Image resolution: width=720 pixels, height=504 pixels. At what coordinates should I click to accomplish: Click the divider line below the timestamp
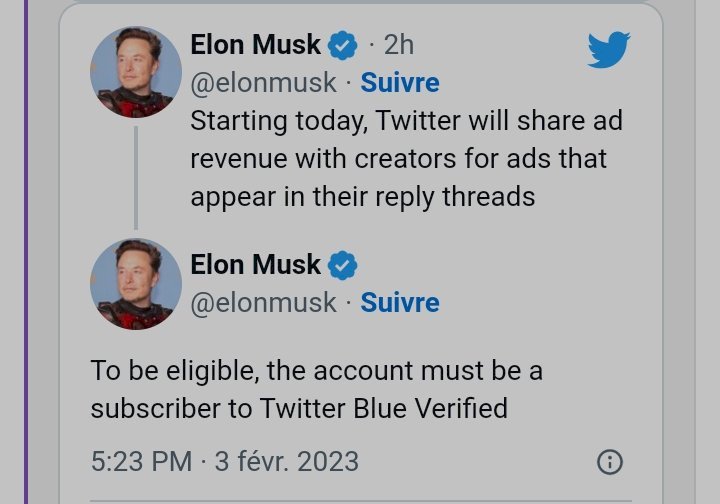click(x=360, y=500)
